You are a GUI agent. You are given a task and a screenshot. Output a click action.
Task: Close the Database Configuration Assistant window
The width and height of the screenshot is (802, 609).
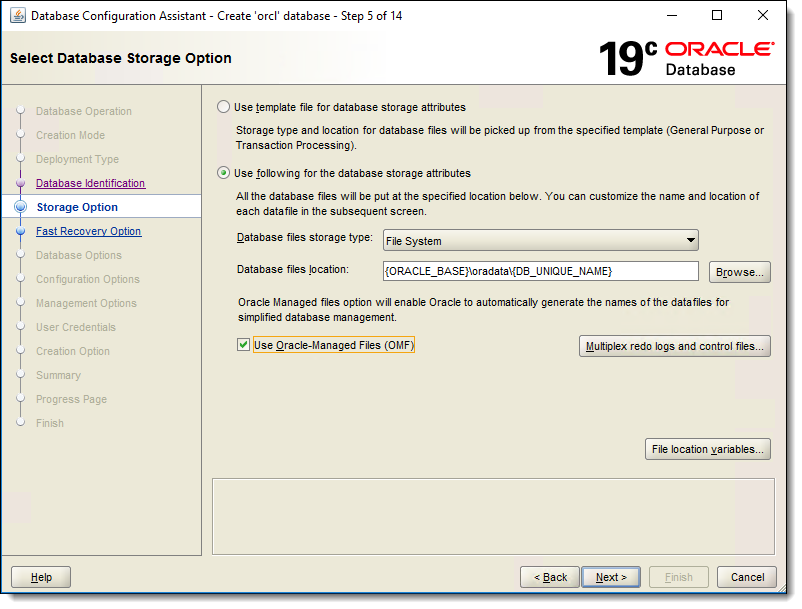pyautogui.click(x=763, y=15)
